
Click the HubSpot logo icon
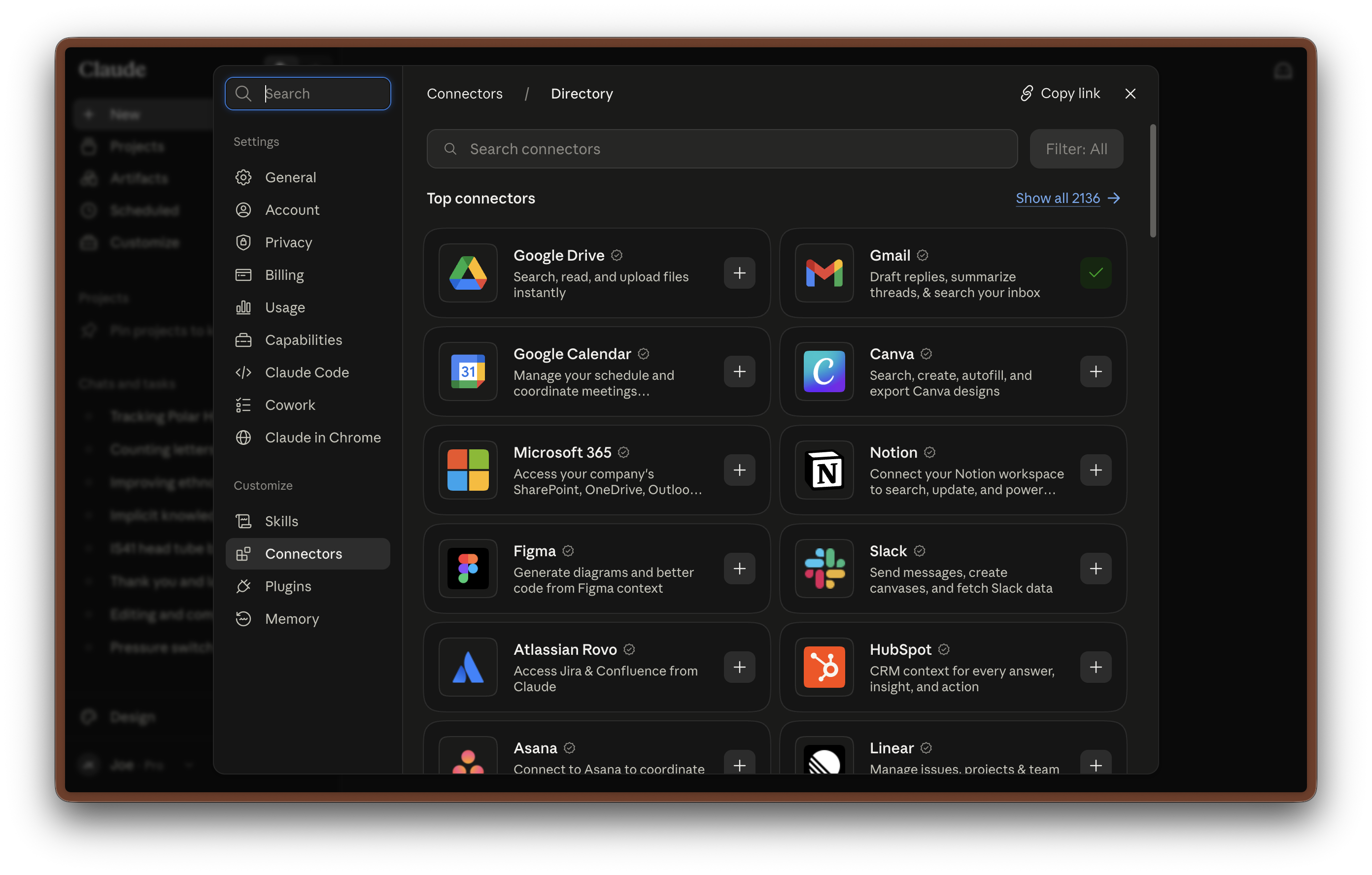click(824, 667)
